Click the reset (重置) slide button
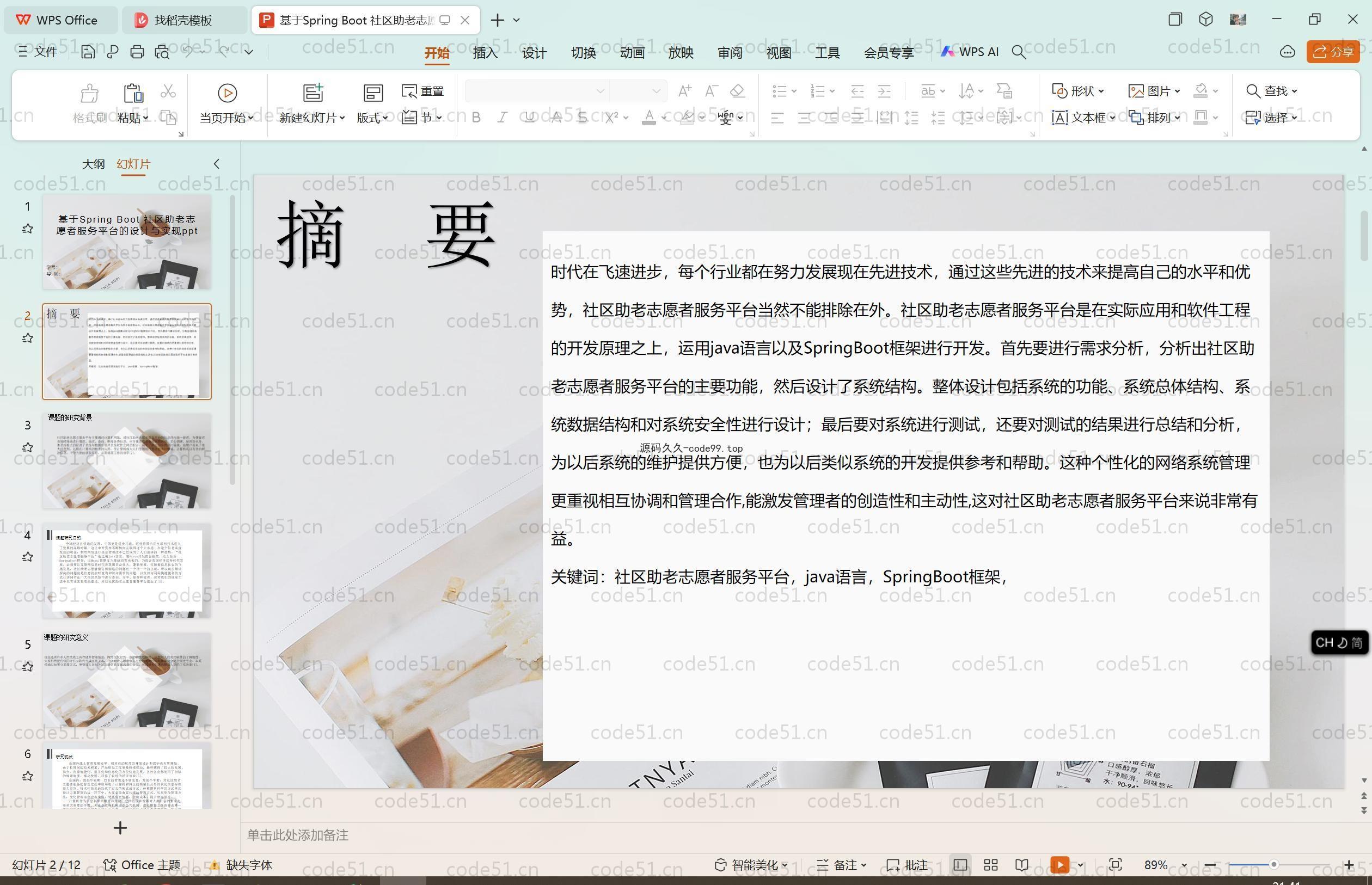Viewport: 1372px width, 885px height. (422, 91)
